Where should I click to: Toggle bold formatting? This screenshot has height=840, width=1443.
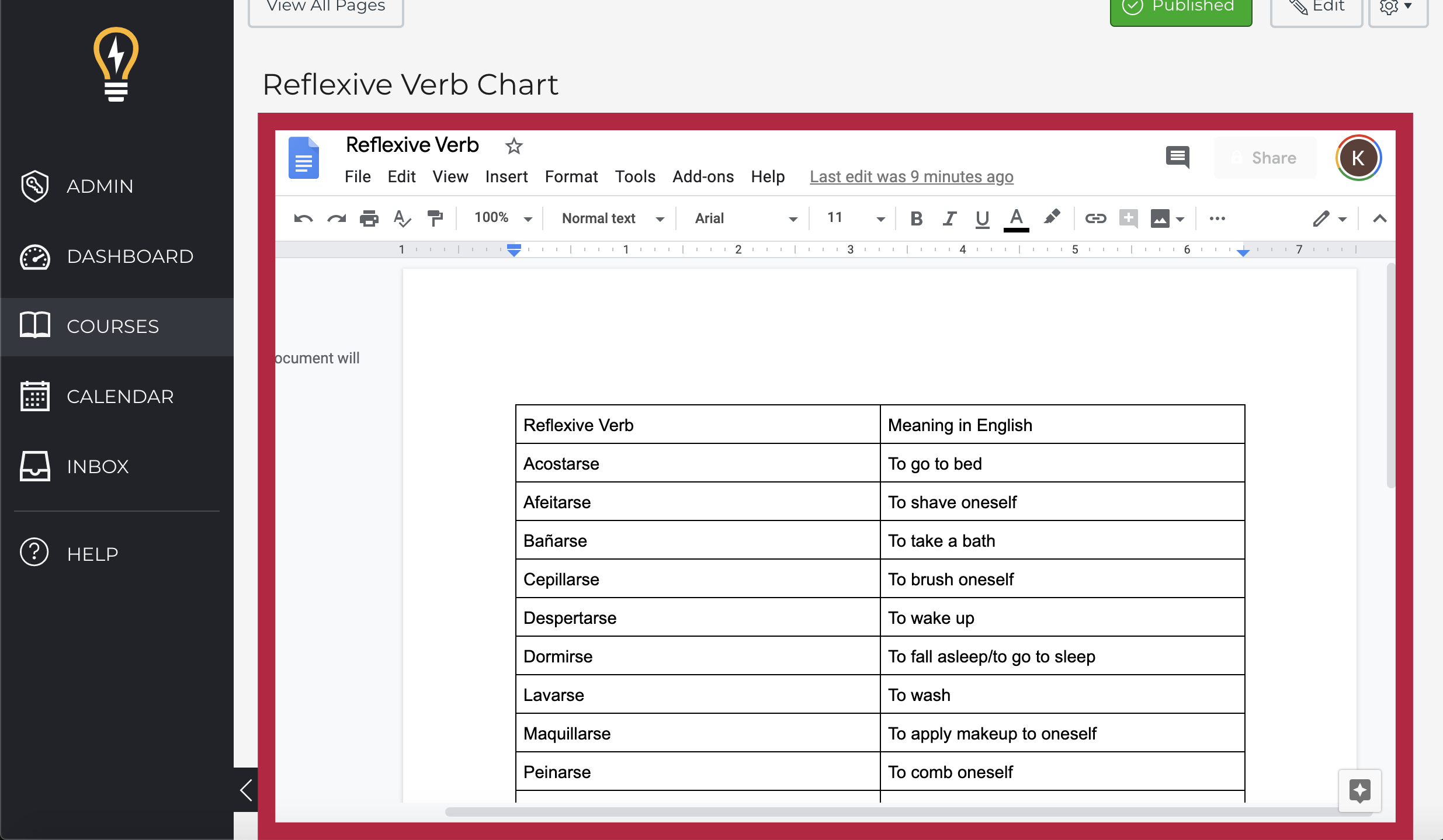pyautogui.click(x=917, y=218)
